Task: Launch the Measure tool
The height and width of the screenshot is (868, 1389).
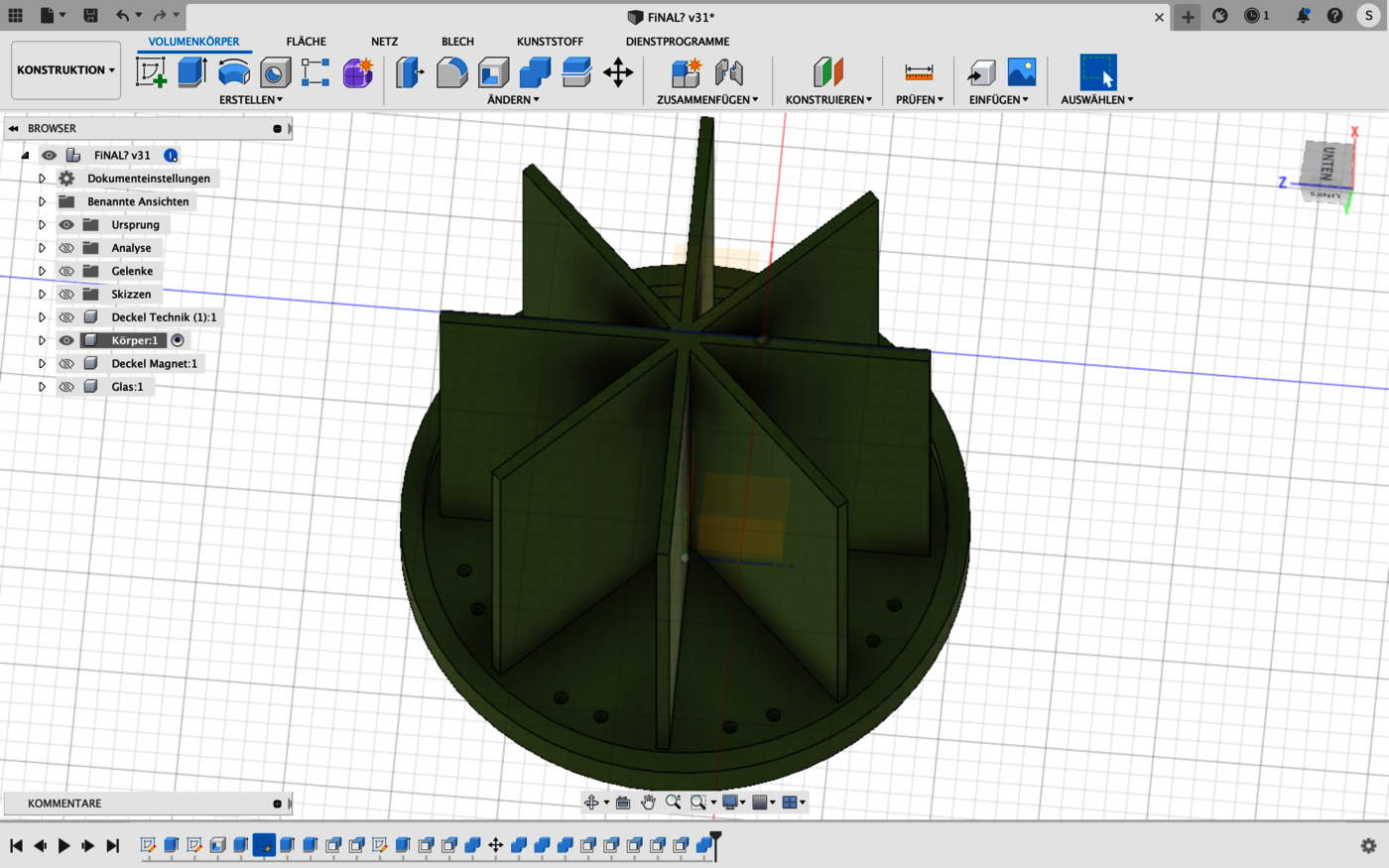Action: pyautogui.click(x=919, y=72)
